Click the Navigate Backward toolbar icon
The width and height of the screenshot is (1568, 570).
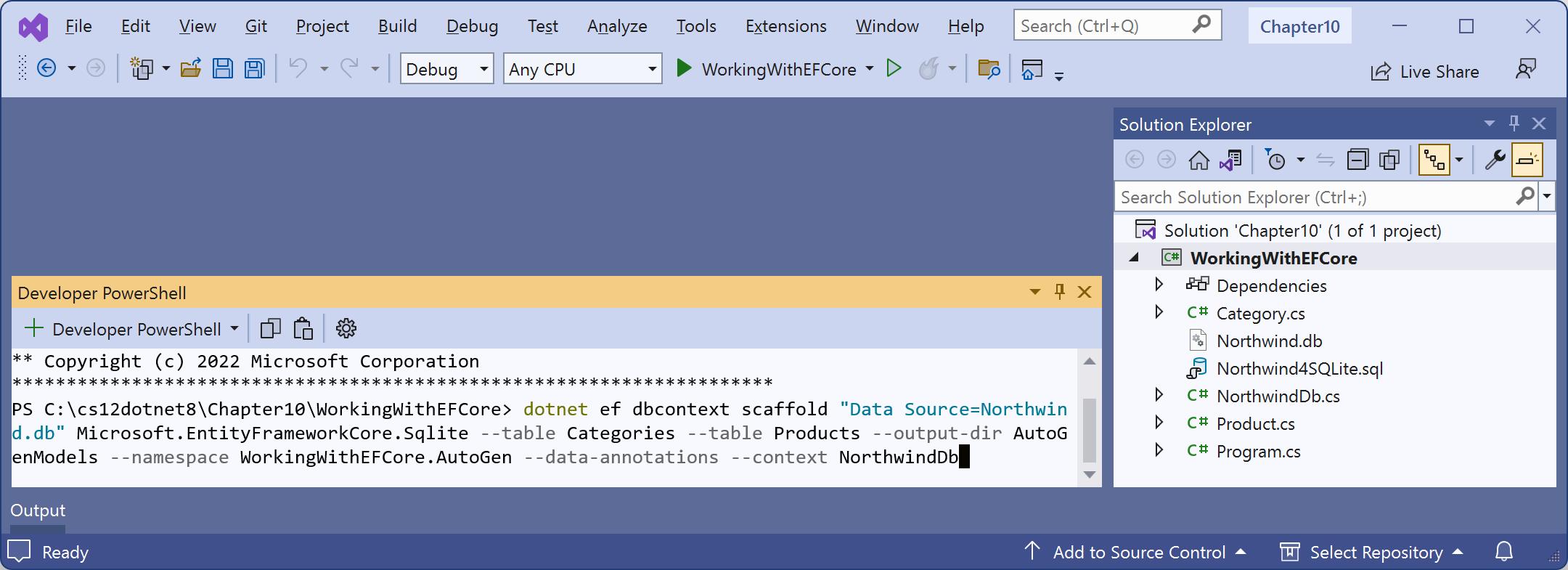(x=46, y=69)
